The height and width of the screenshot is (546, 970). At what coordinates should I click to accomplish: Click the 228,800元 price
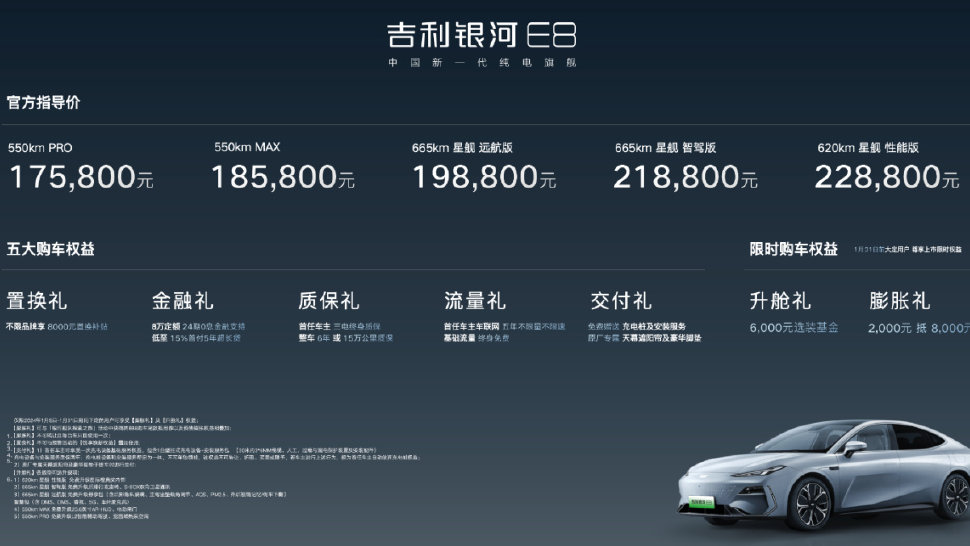coord(887,177)
